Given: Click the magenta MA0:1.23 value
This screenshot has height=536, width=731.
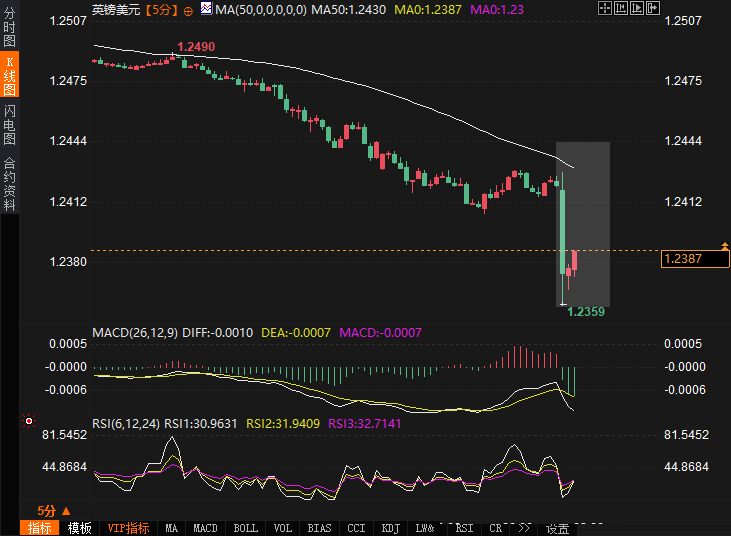Looking at the screenshot, I should [x=497, y=10].
